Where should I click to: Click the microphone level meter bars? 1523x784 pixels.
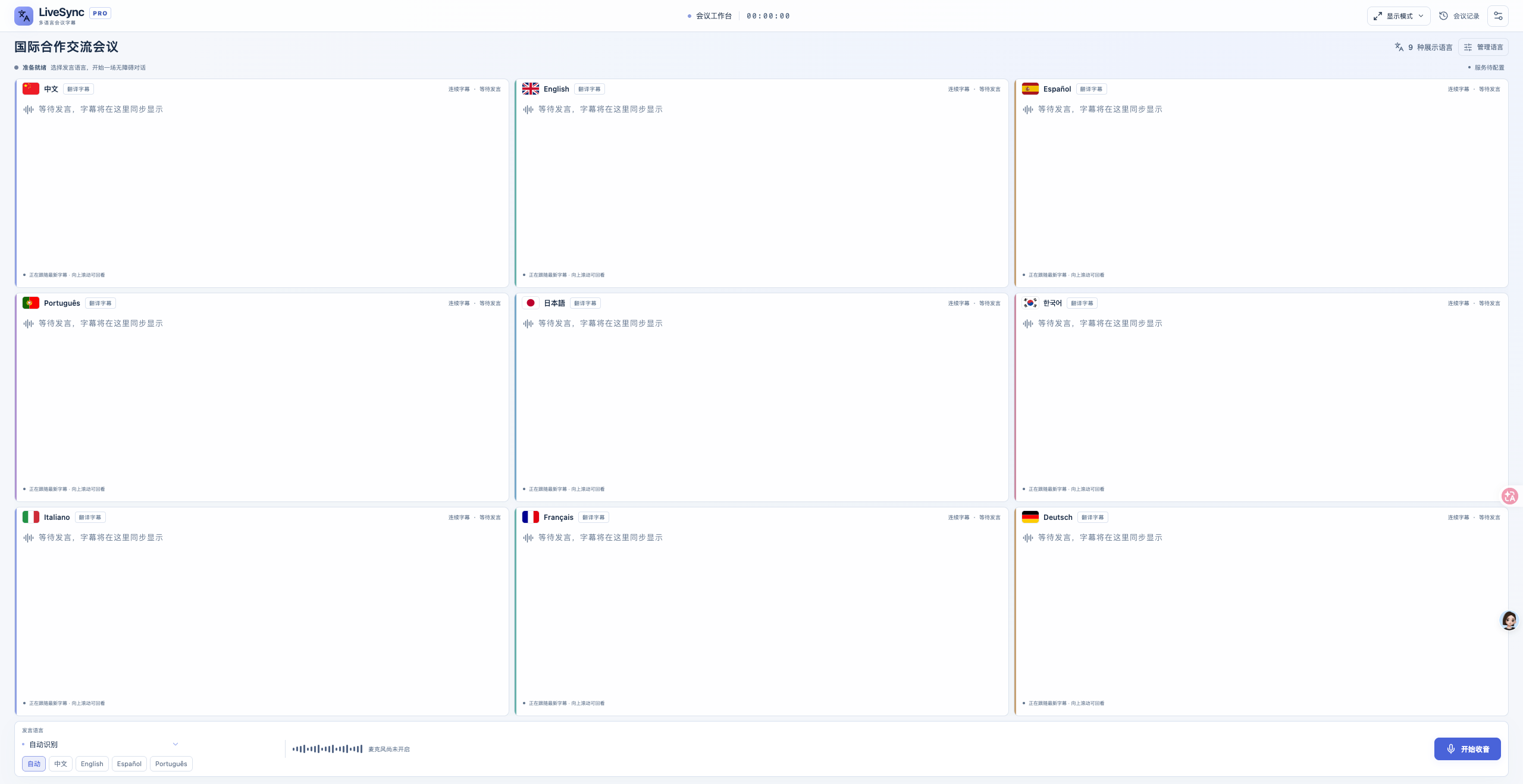pyautogui.click(x=327, y=749)
